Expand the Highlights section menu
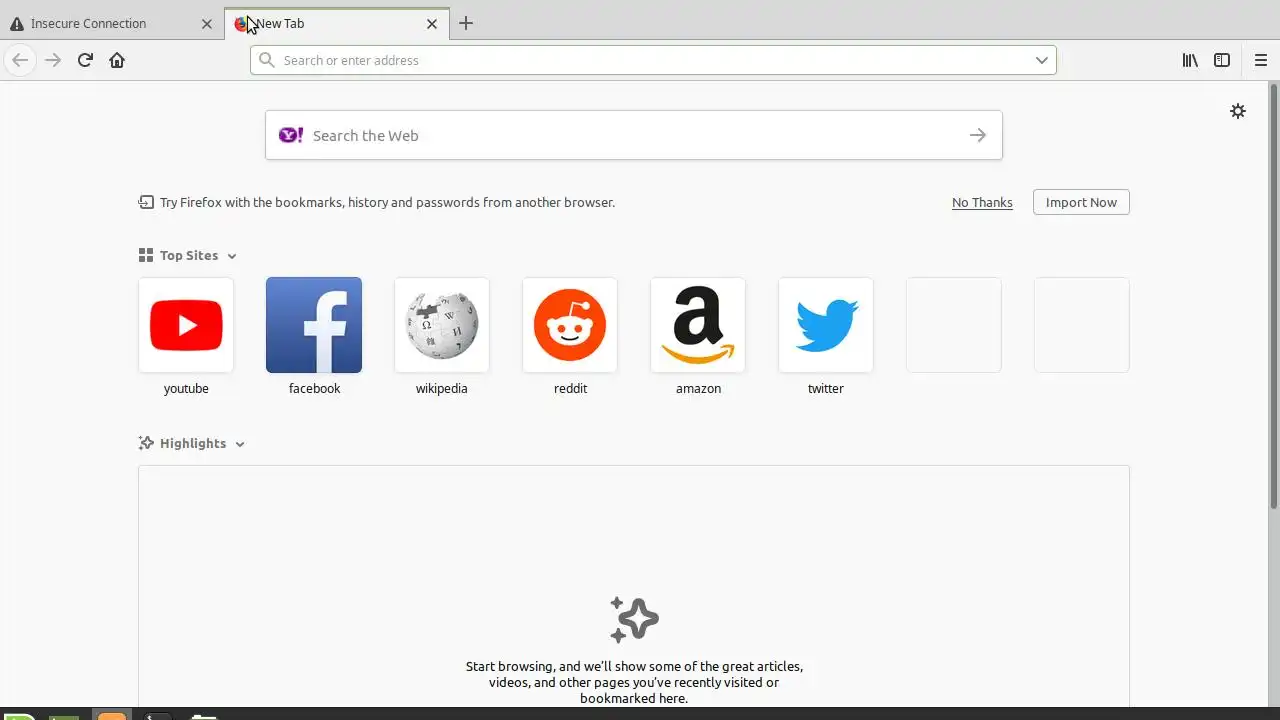Screen dimensions: 1280x720 (x=240, y=444)
